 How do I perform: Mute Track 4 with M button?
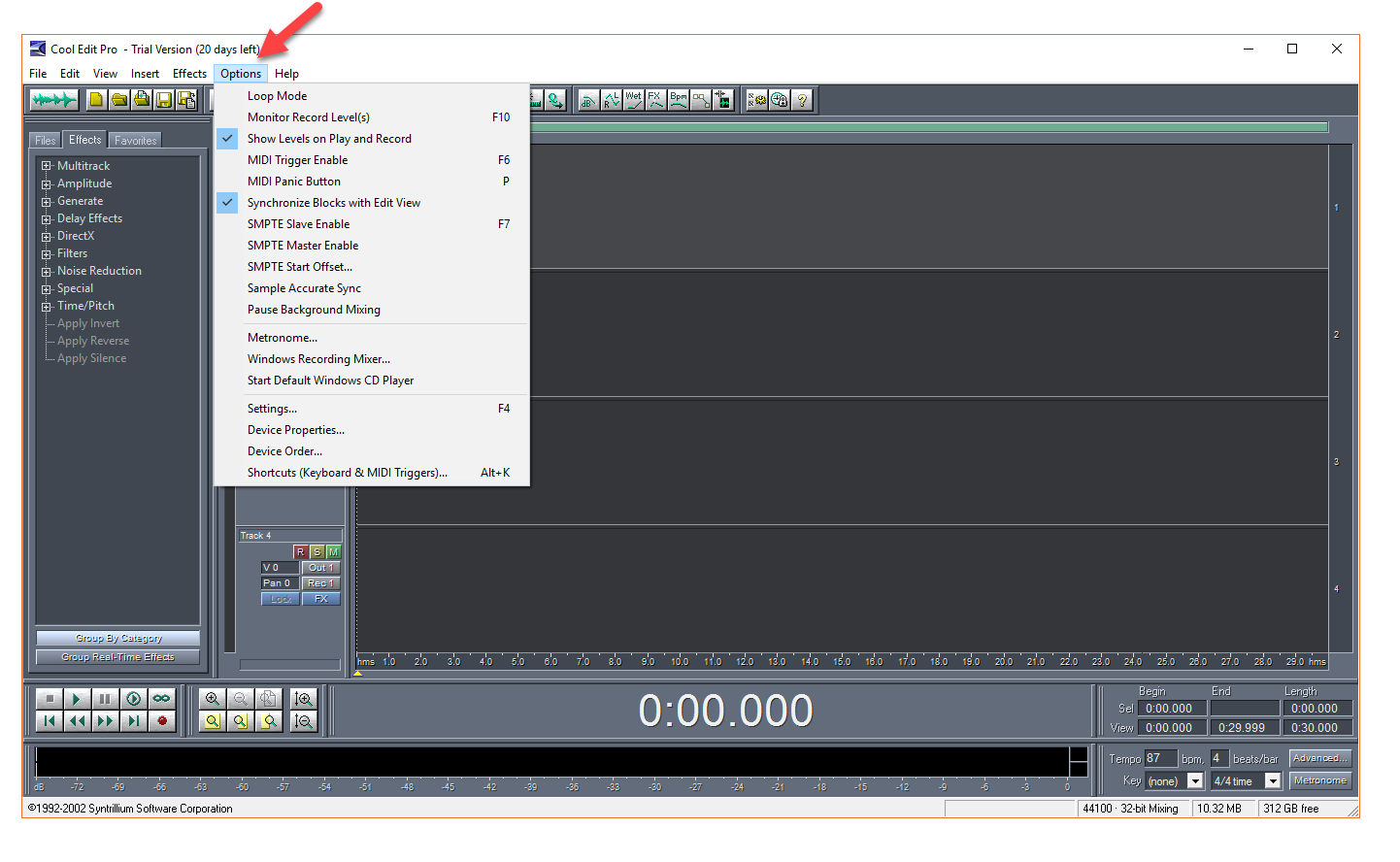[x=333, y=551]
